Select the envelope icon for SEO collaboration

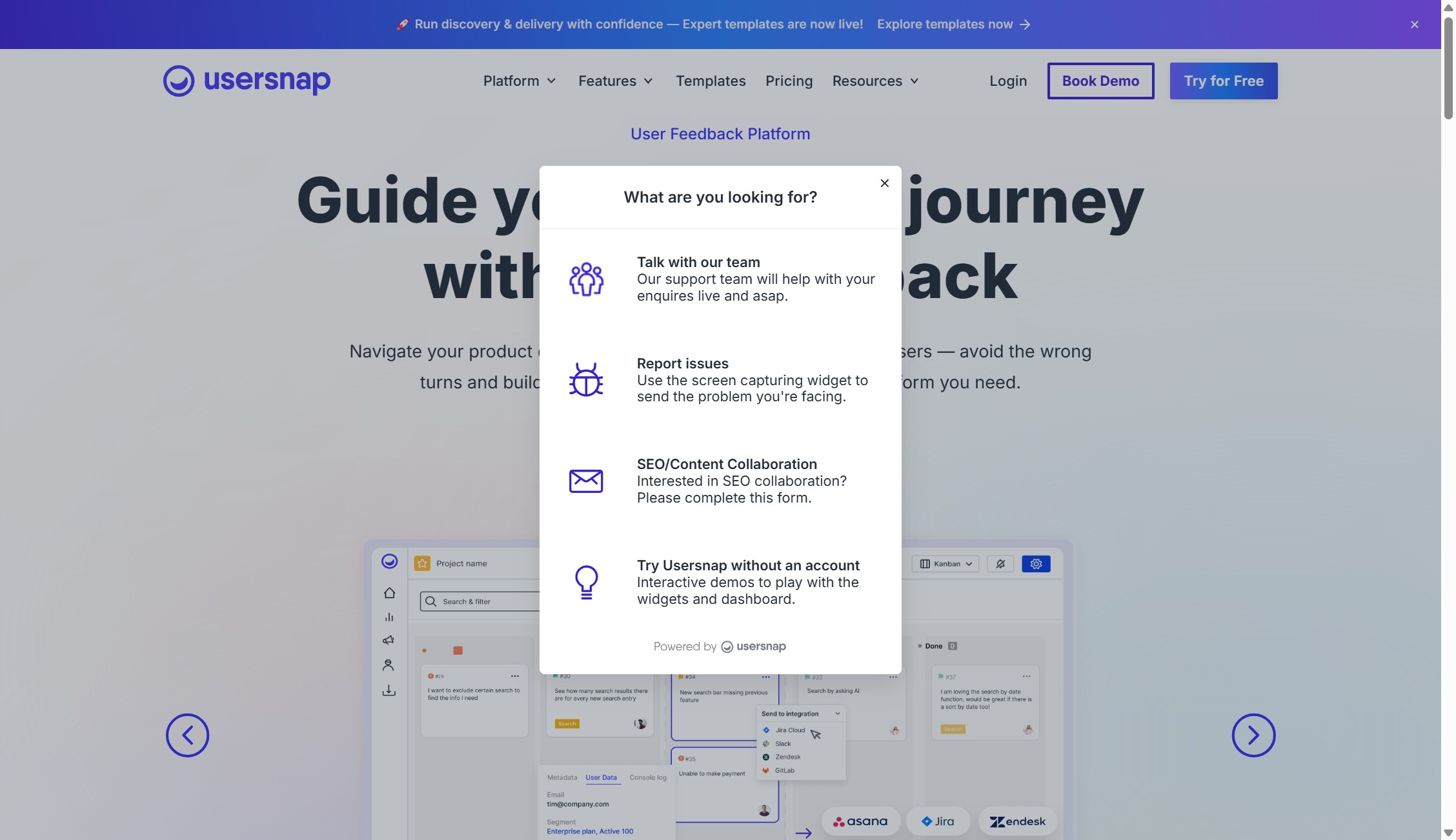586,481
